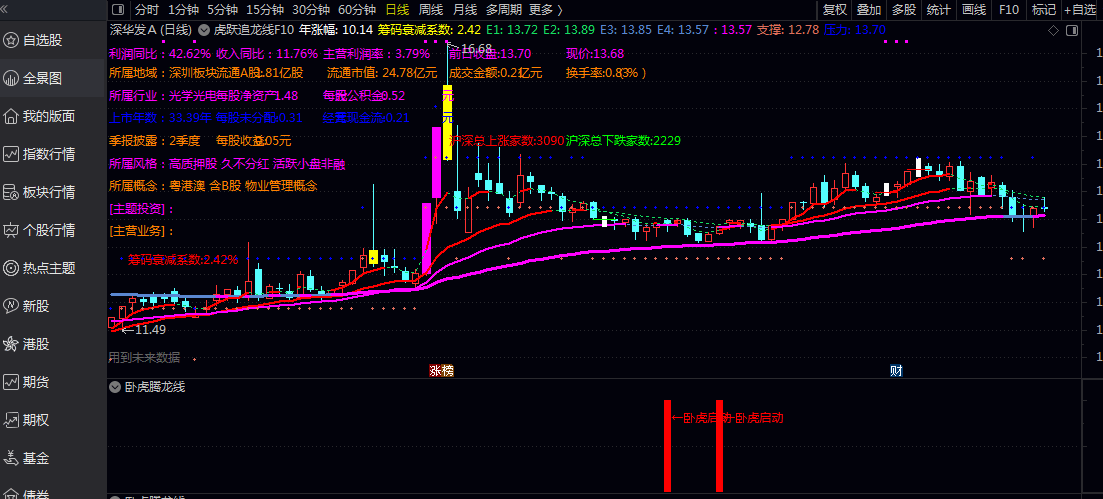
Task: Click the 个股行情 icon in the sidebar
Action: pyautogui.click(x=11, y=230)
